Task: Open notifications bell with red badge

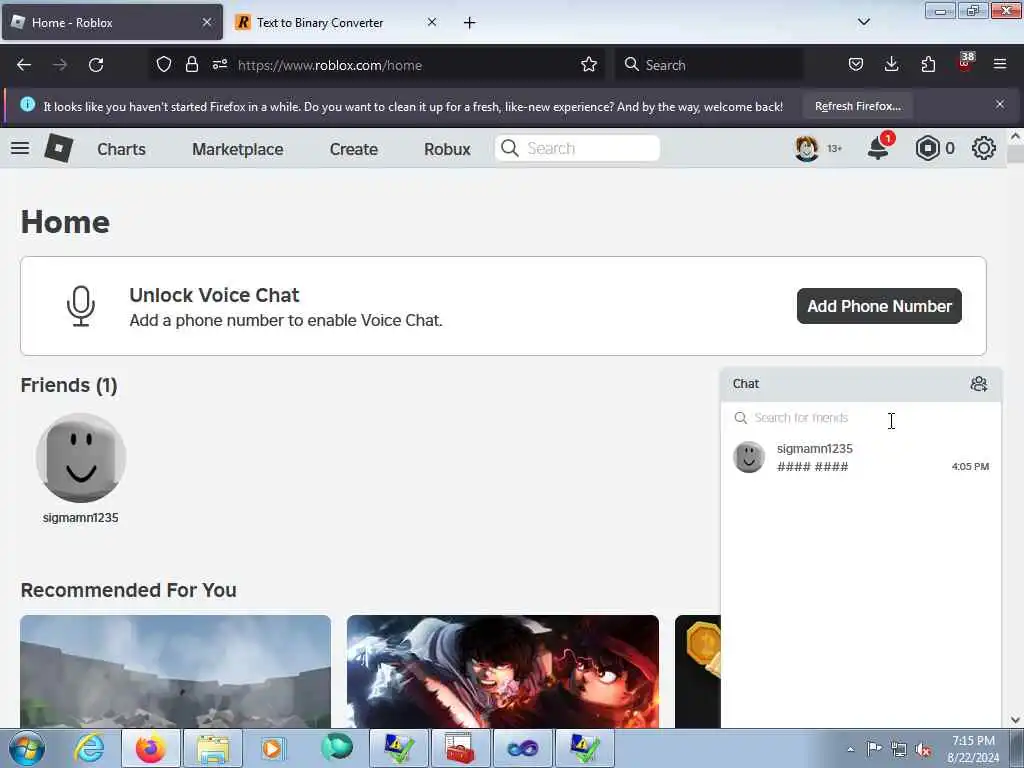Action: 878,148
